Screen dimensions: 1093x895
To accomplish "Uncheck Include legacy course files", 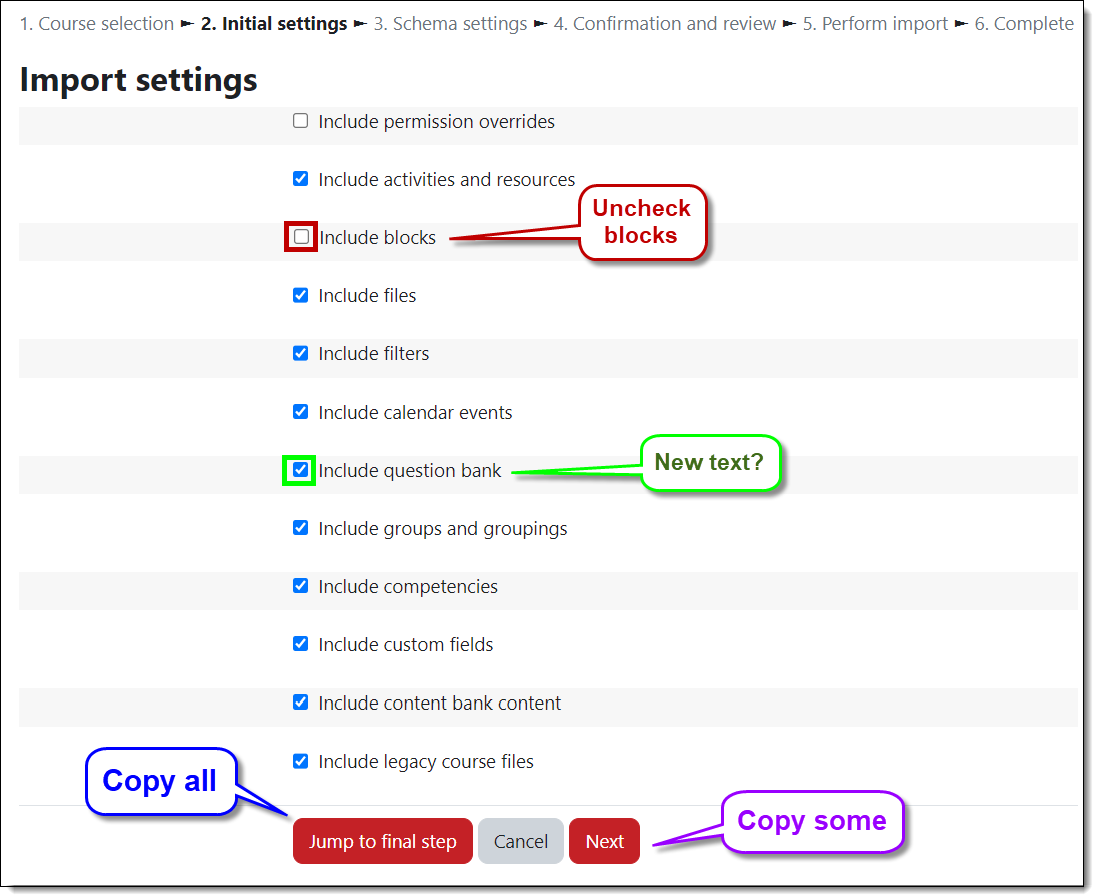I will (300, 761).
